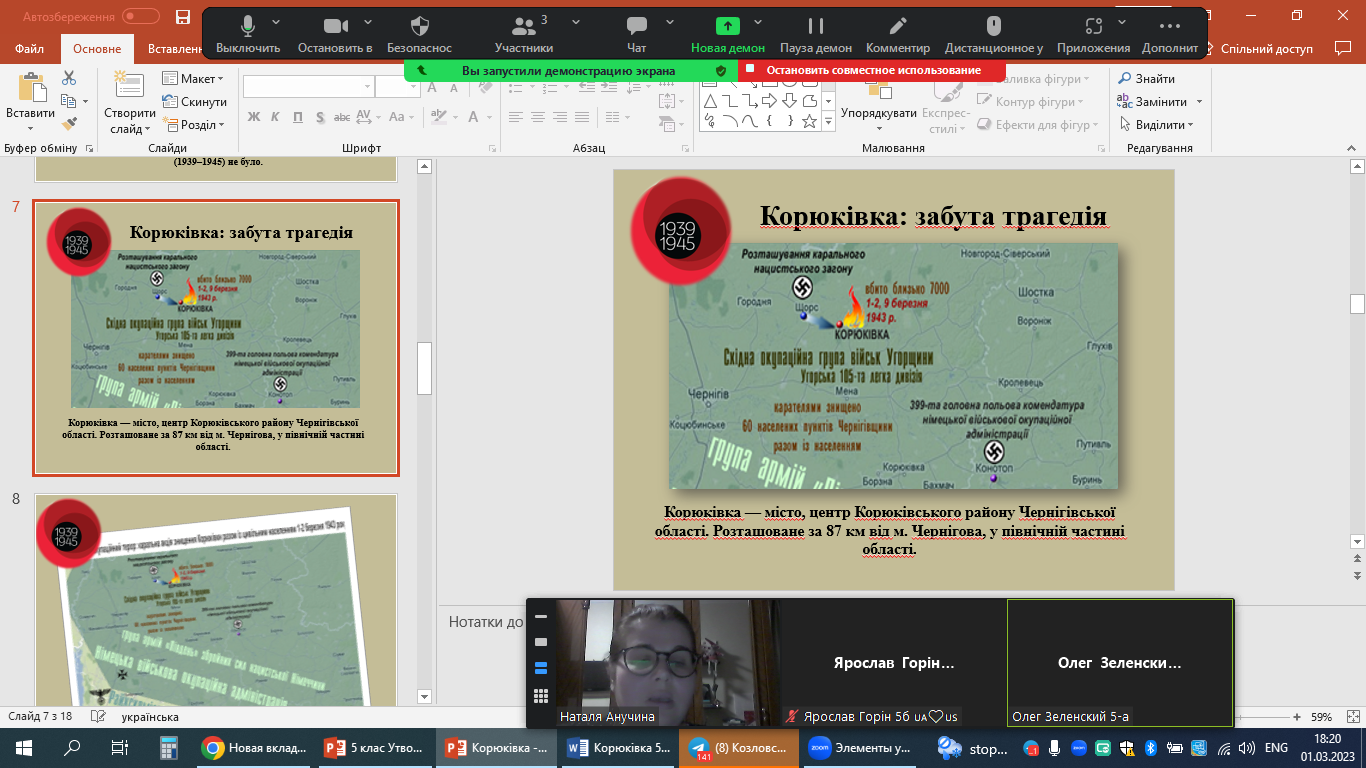This screenshot has width=1366, height=768.
Task: Expand the Макет layout dropdown
Action: coord(201,79)
